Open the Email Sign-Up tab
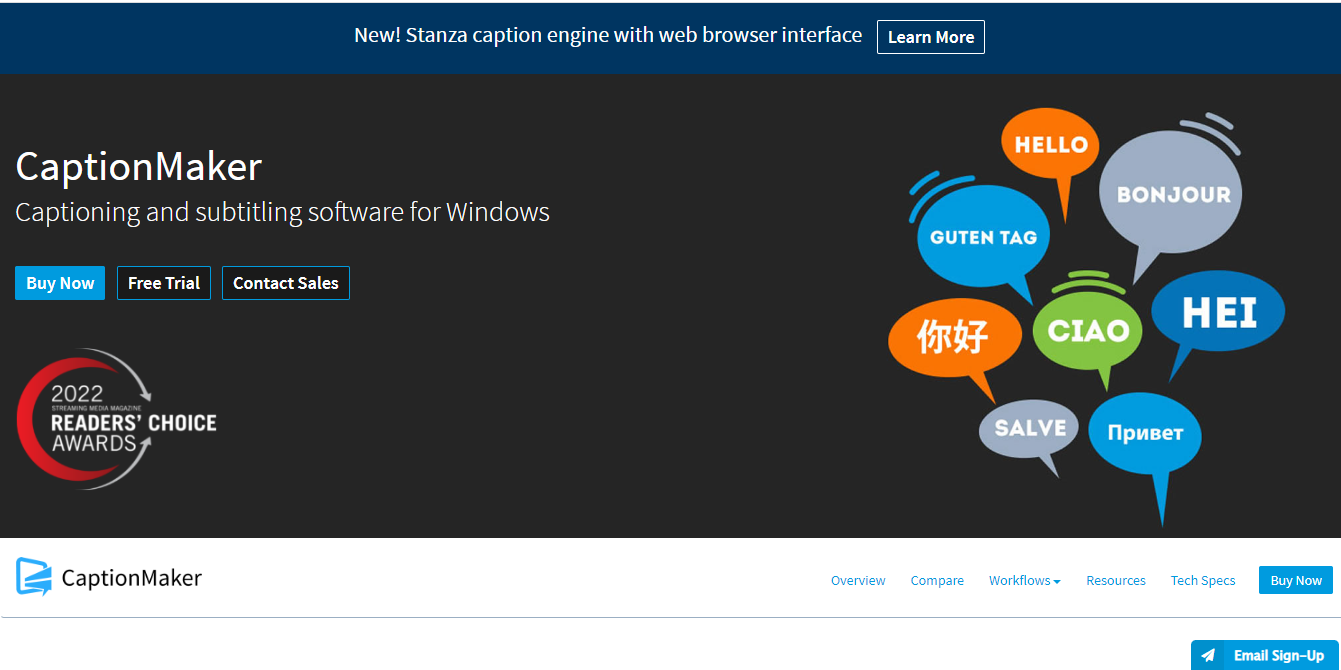The image size is (1341, 670). click(1265, 655)
